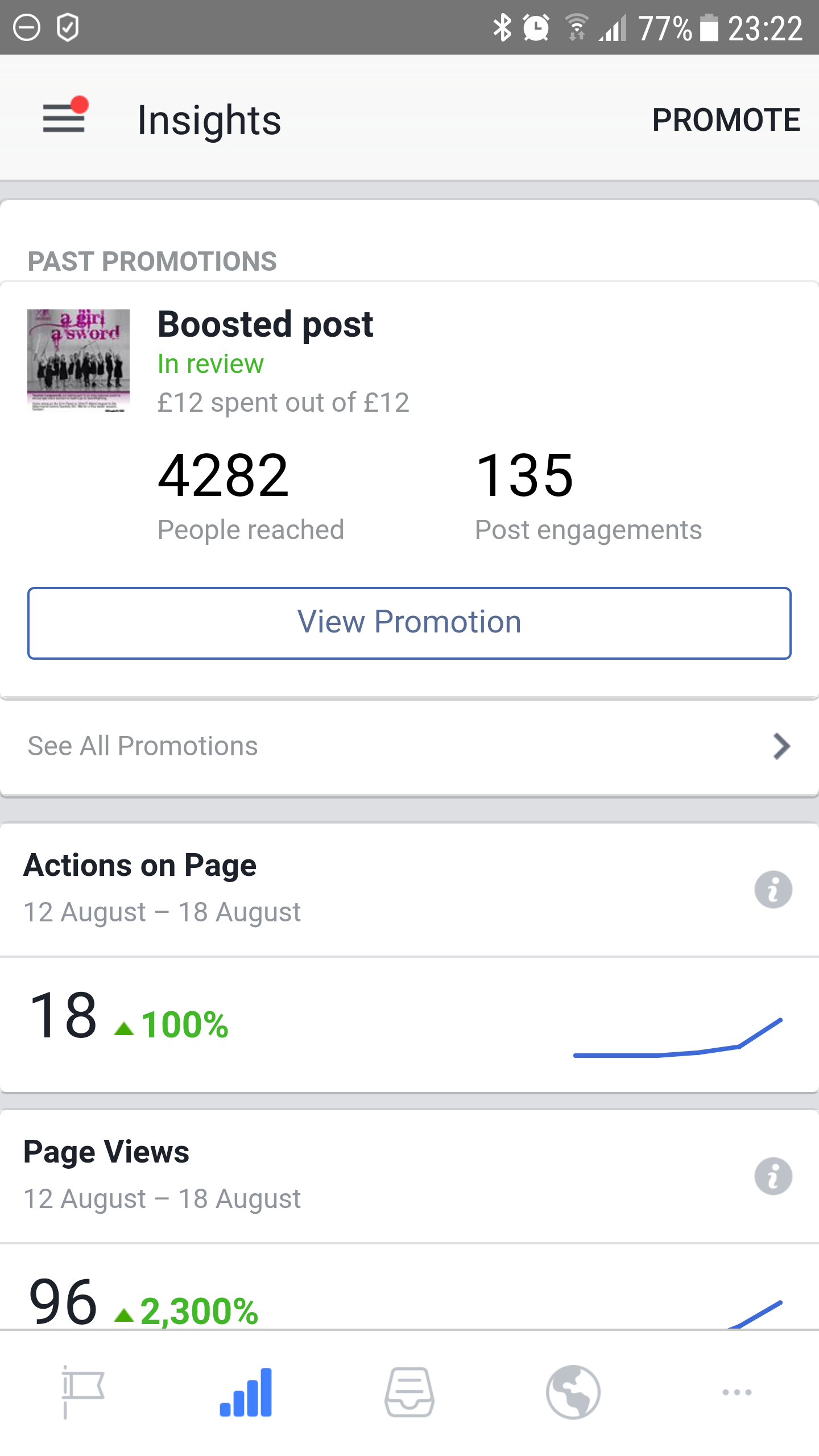Select the Insights bar chart tab
This screenshot has height=1456, width=819.
point(246,1392)
